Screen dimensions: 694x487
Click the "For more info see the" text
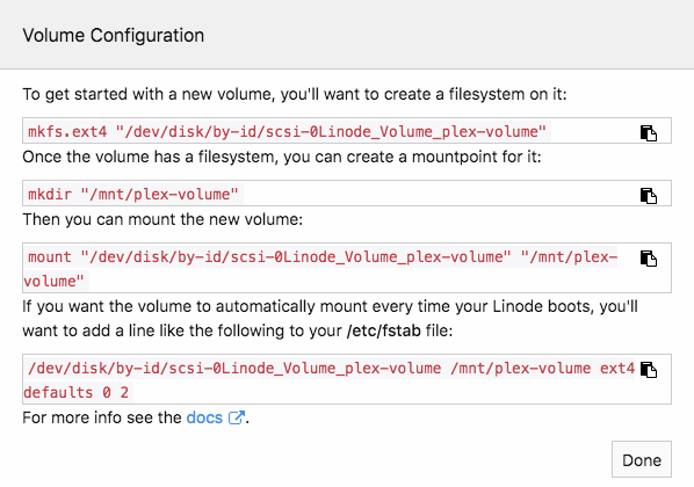pyautogui.click(x=102, y=418)
